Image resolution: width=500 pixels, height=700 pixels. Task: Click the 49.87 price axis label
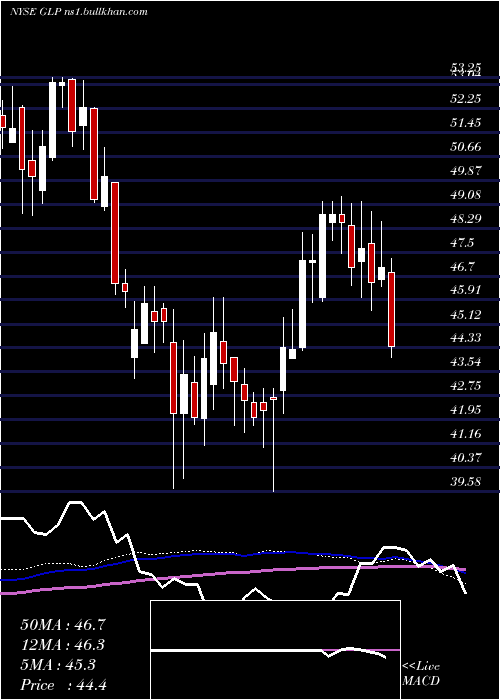[x=466, y=171]
